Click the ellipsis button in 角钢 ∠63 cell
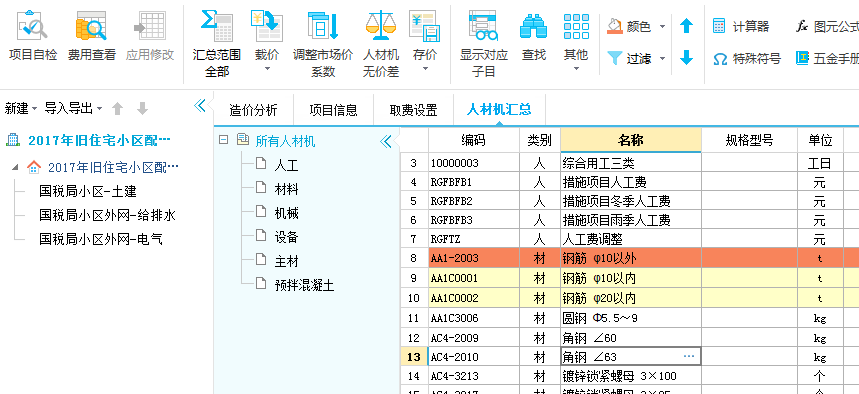 [x=689, y=357]
